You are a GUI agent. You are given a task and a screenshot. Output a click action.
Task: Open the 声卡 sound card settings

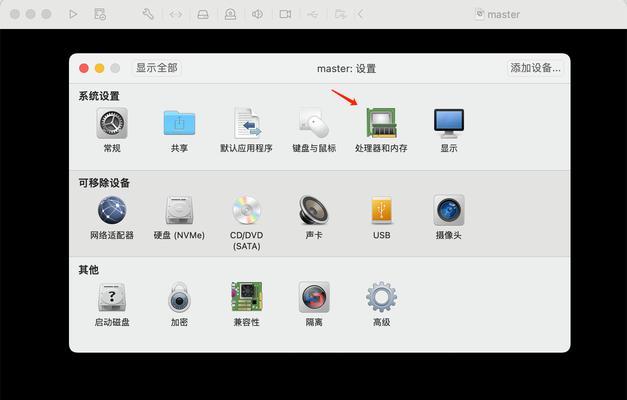[314, 210]
